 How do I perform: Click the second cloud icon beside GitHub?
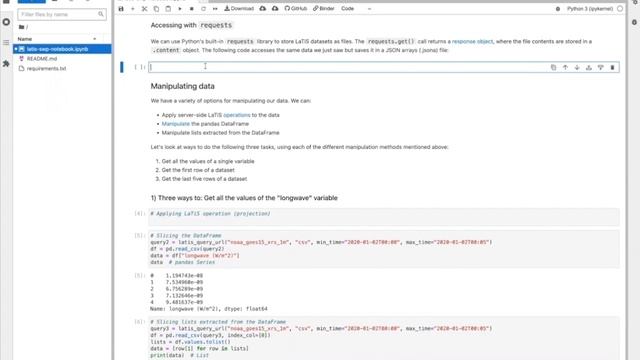click(275, 9)
